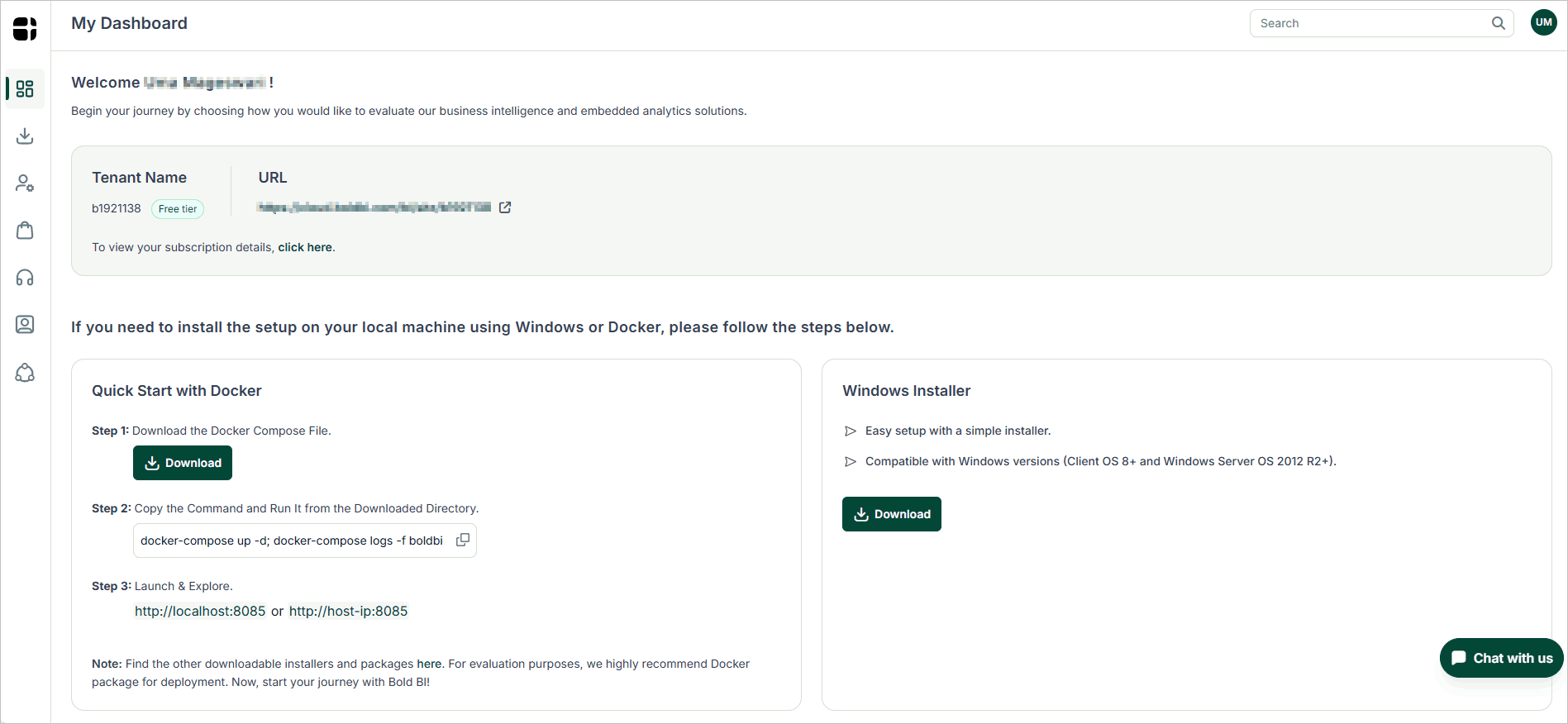The height and width of the screenshot is (724, 1568).
Task: Open the profile card icon in sidebar
Action: 24,324
